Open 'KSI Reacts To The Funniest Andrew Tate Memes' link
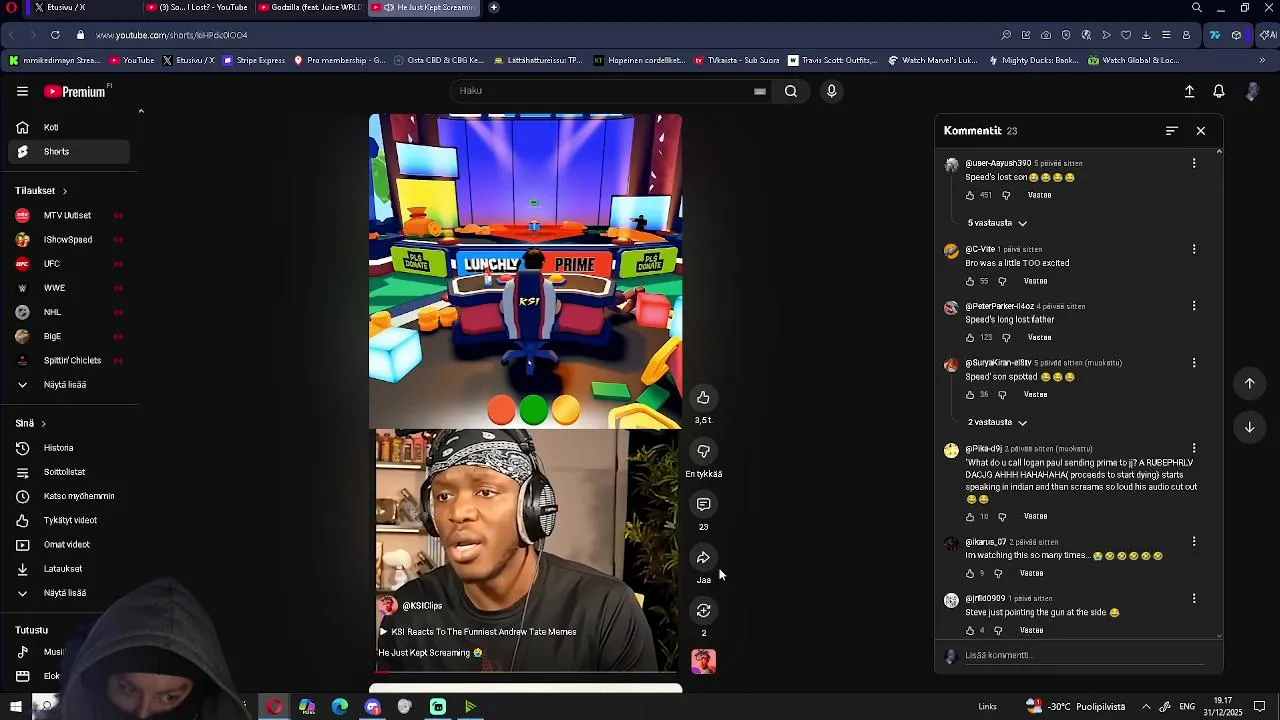This screenshot has height=720, width=1280. (477, 632)
